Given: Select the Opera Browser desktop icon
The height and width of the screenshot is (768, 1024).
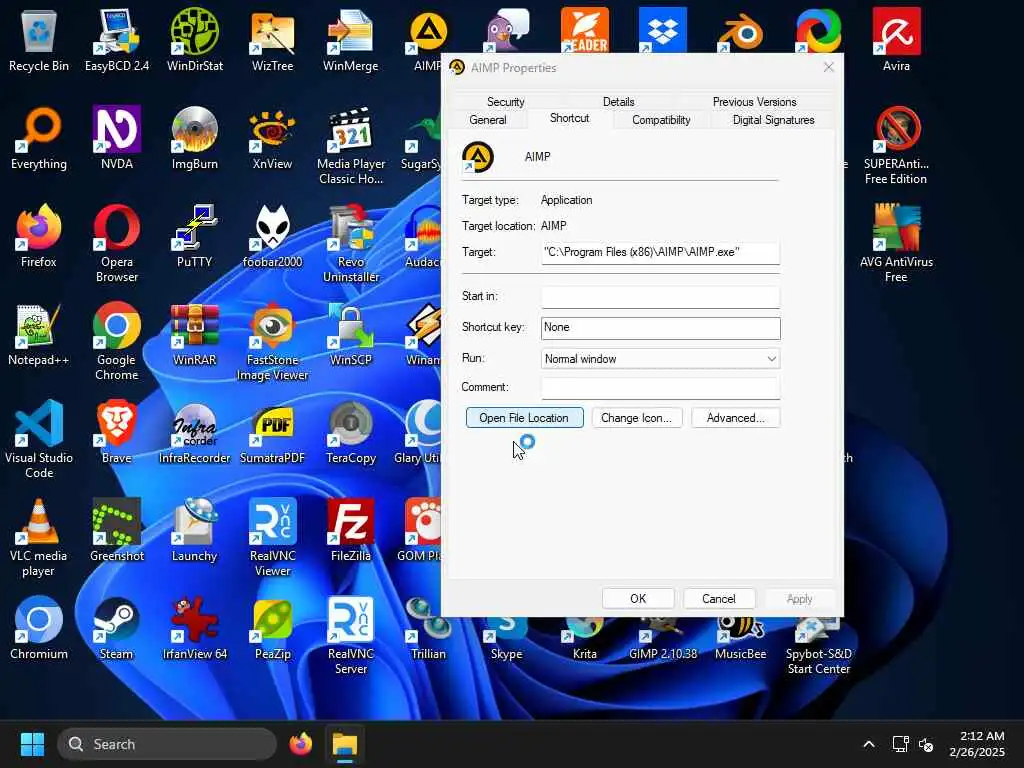Looking at the screenshot, I should pos(117,244).
